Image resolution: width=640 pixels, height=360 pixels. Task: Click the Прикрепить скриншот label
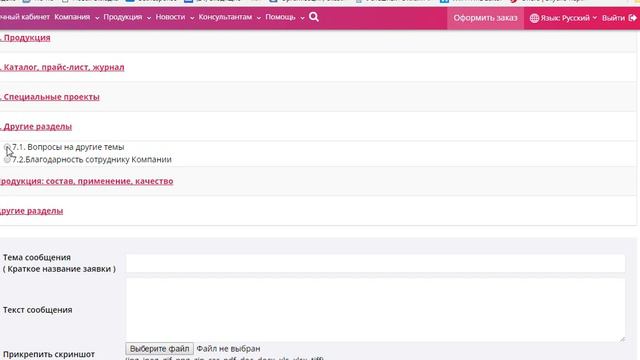point(49,354)
